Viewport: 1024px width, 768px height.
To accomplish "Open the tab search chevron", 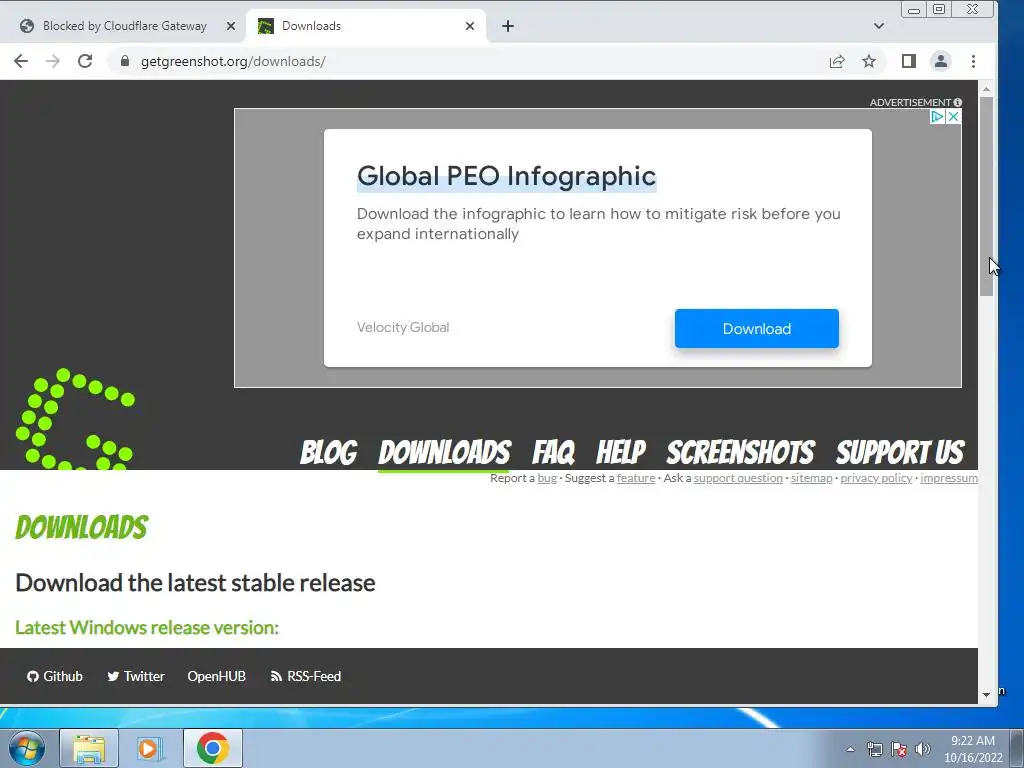I will tap(879, 26).
